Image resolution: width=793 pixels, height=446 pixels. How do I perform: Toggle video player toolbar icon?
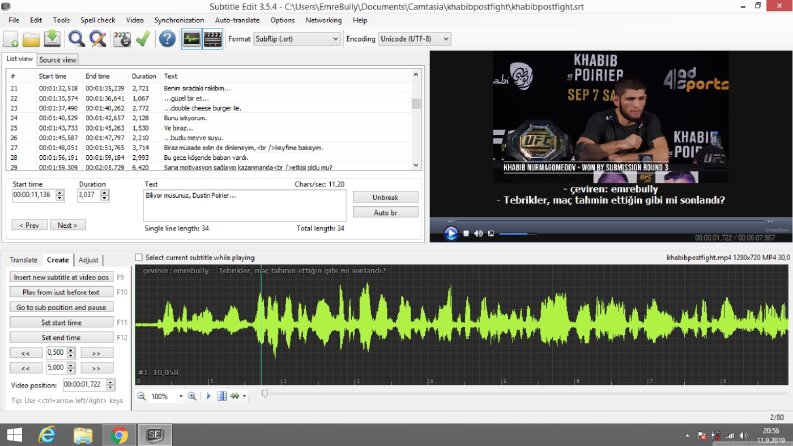pos(212,39)
